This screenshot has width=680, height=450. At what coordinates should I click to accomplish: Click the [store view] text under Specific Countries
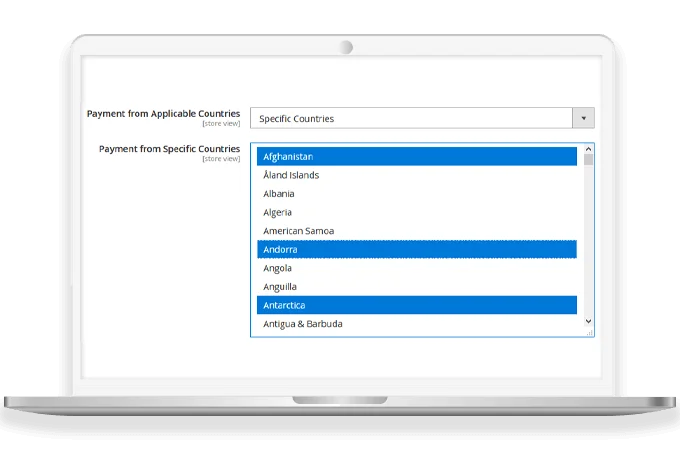[x=221, y=159]
